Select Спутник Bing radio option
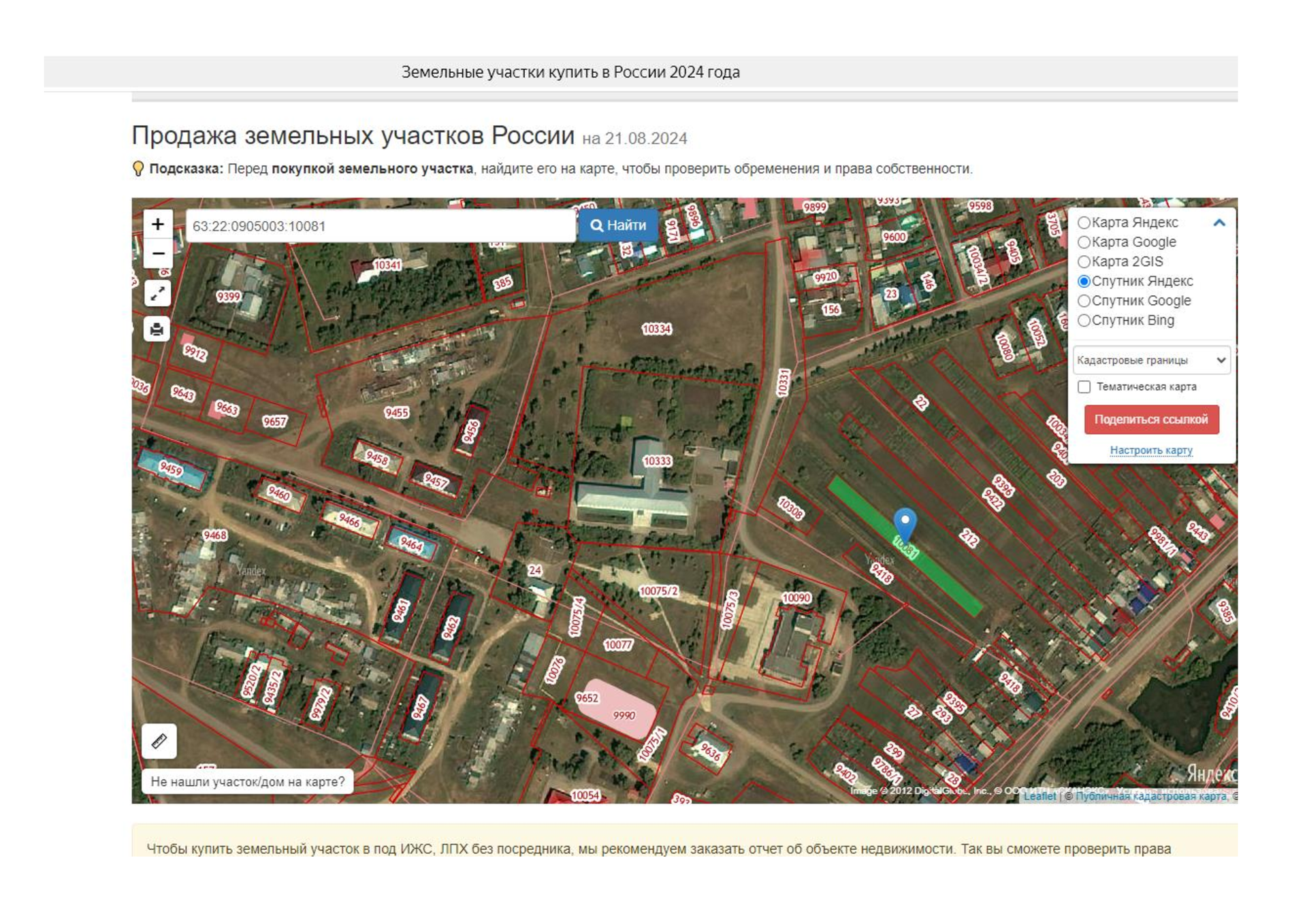 pos(1084,320)
